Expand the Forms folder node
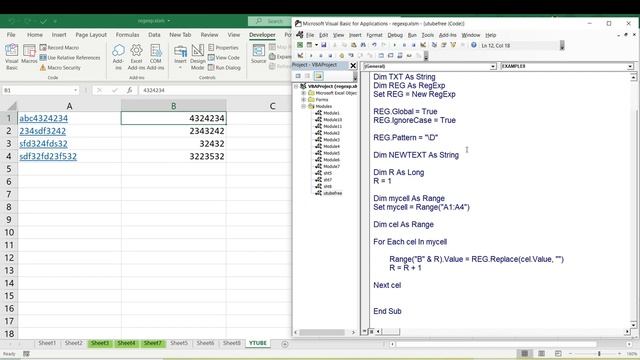Viewport: 640px width, 360px height. pyautogui.click(x=304, y=100)
